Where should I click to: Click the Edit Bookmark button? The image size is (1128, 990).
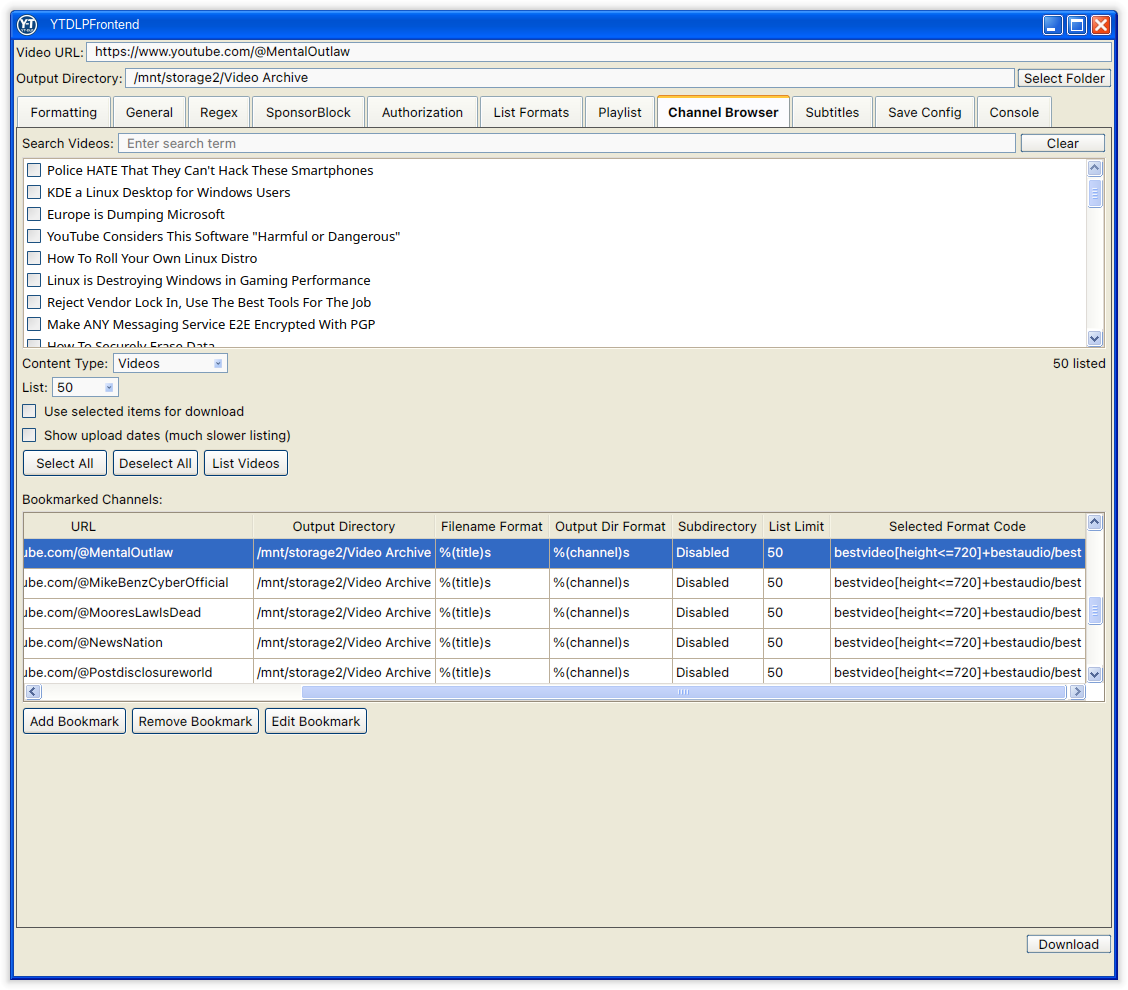[x=316, y=721]
